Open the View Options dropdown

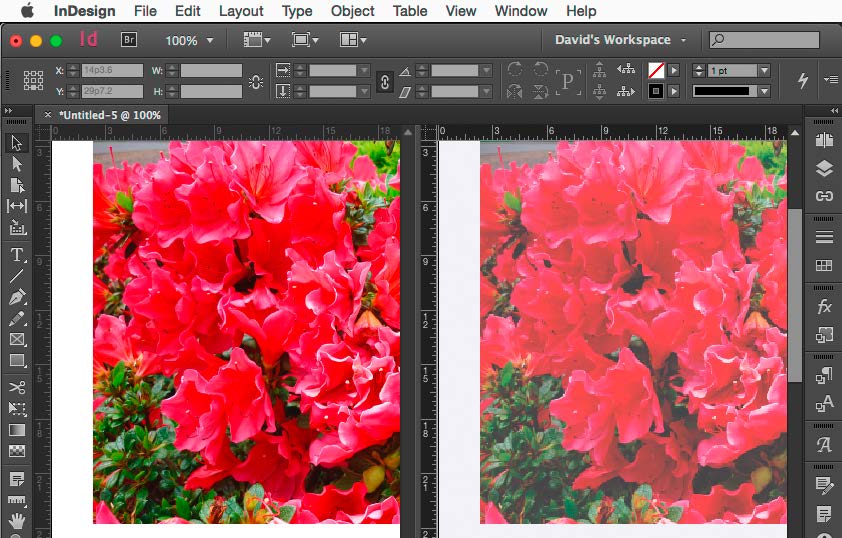[x=257, y=40]
